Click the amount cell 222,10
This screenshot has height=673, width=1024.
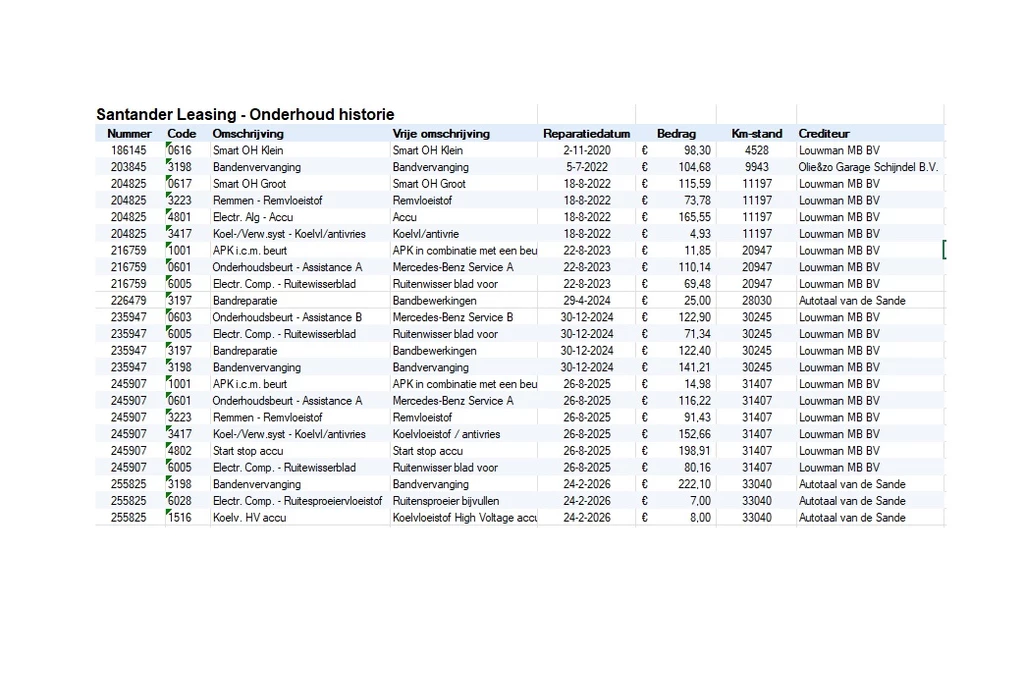[694, 484]
